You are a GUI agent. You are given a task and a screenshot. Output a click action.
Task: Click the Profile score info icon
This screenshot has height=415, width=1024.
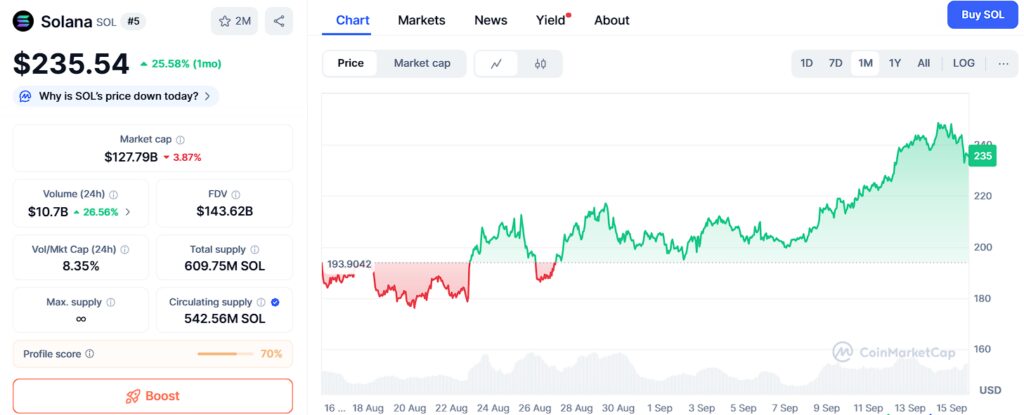pos(90,354)
